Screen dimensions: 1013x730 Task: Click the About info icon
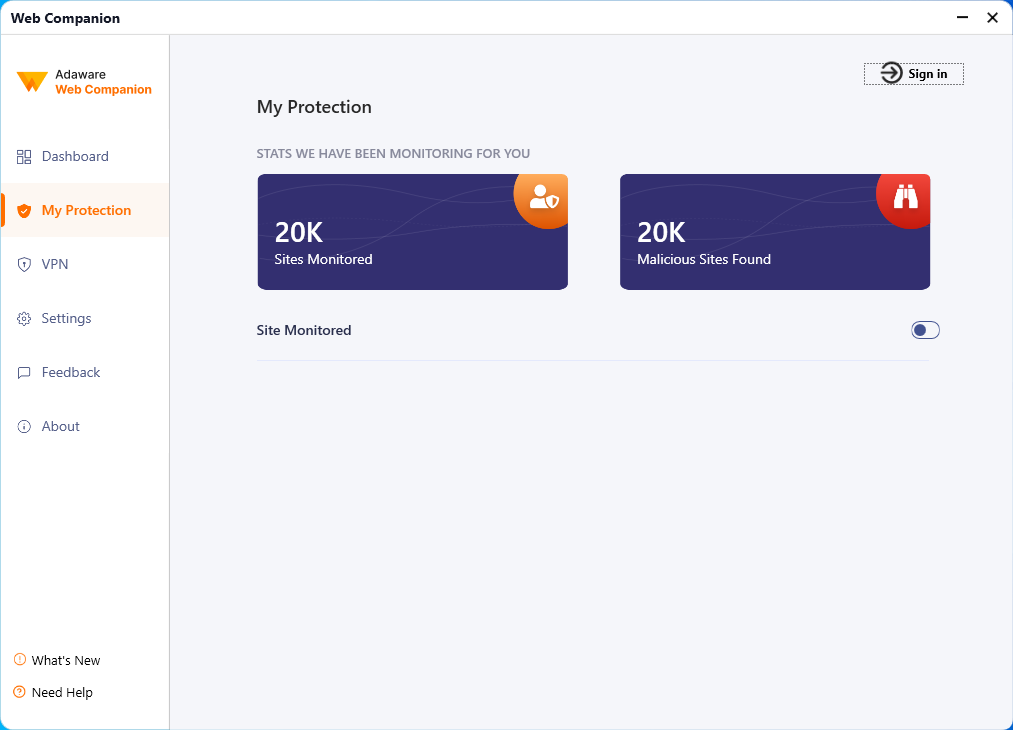click(x=22, y=426)
